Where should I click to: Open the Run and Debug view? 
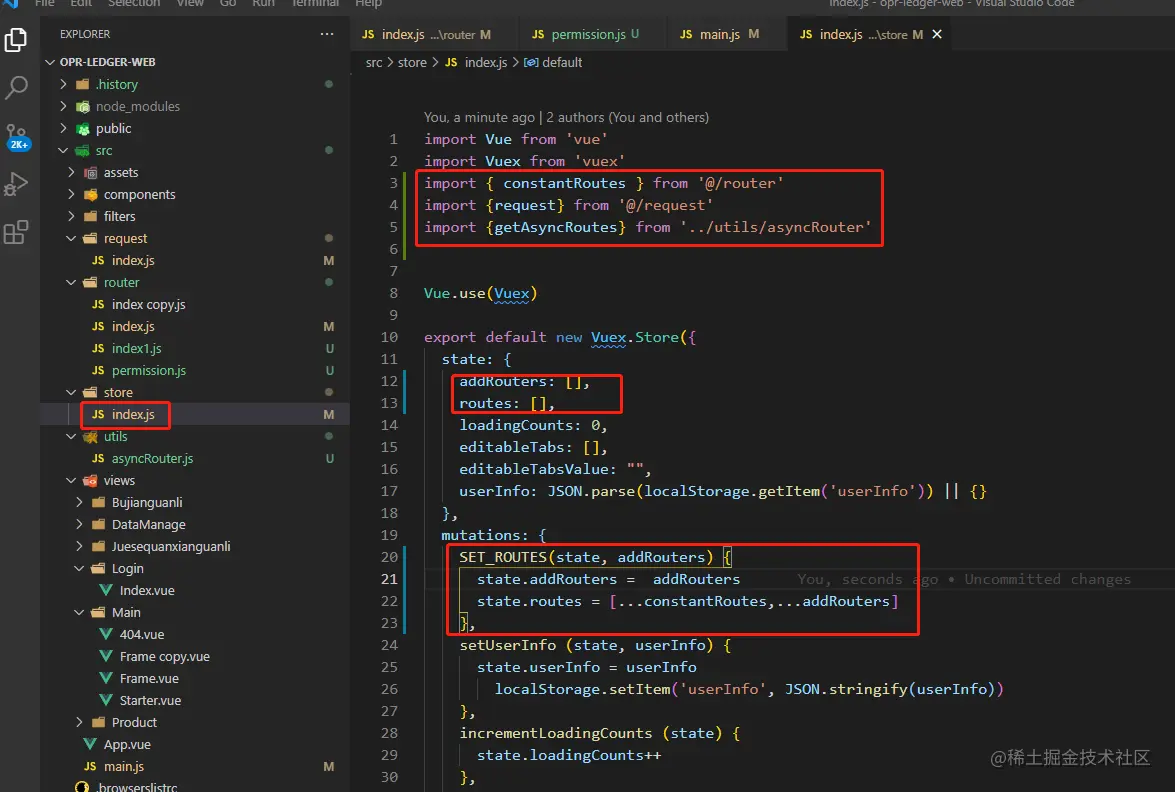[x=16, y=184]
